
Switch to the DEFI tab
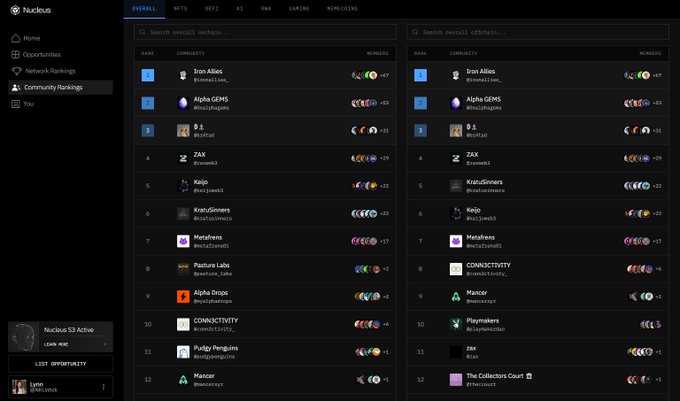(x=212, y=9)
